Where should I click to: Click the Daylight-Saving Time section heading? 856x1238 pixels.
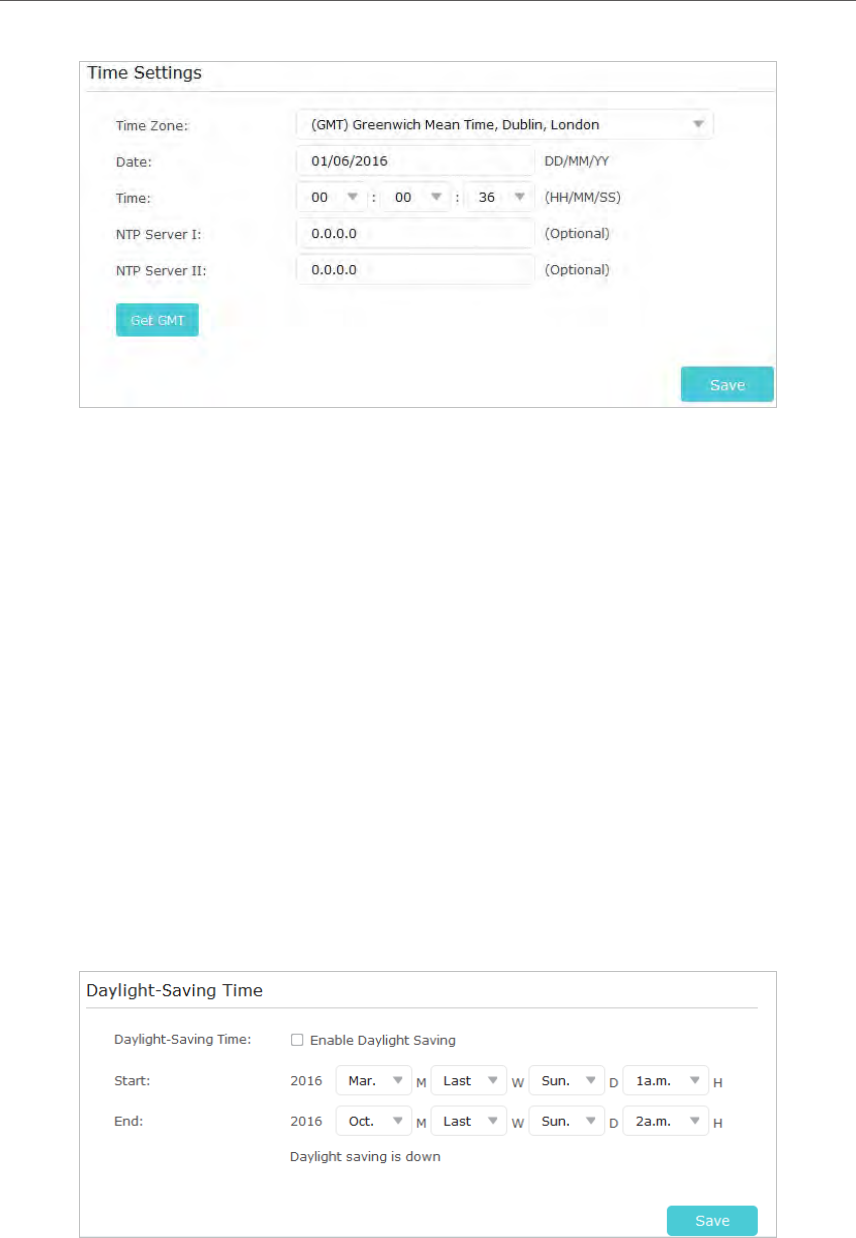click(175, 991)
